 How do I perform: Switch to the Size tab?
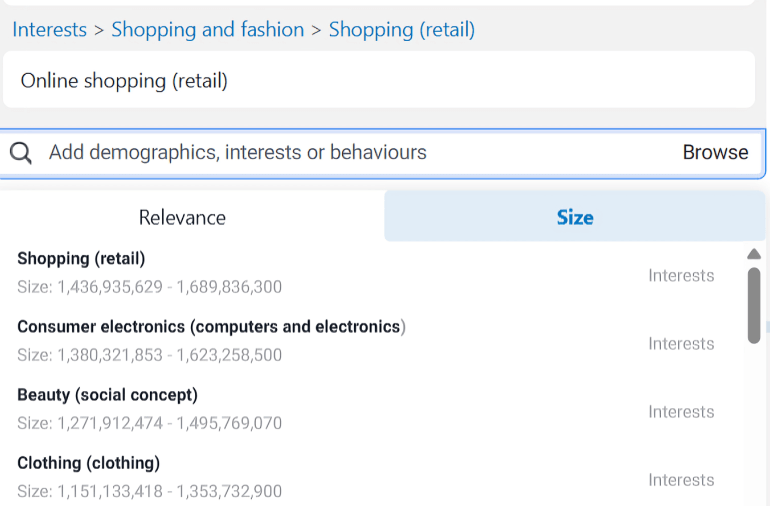575,217
